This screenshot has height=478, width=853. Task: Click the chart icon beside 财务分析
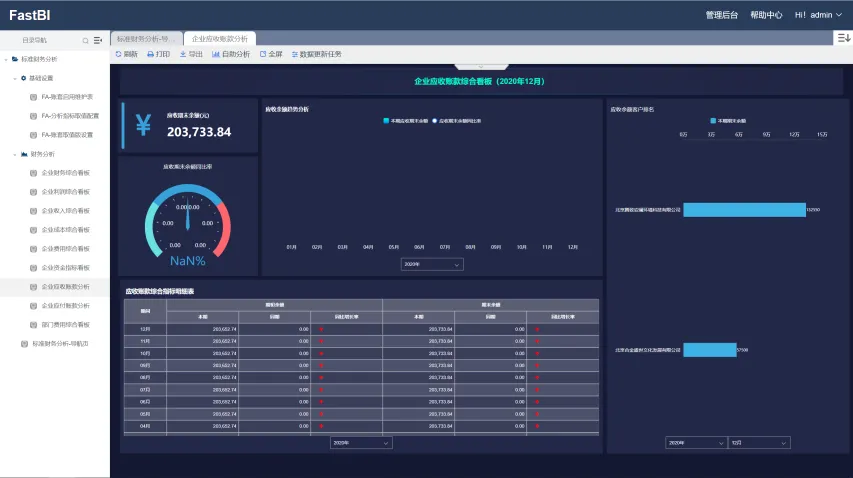click(x=24, y=154)
